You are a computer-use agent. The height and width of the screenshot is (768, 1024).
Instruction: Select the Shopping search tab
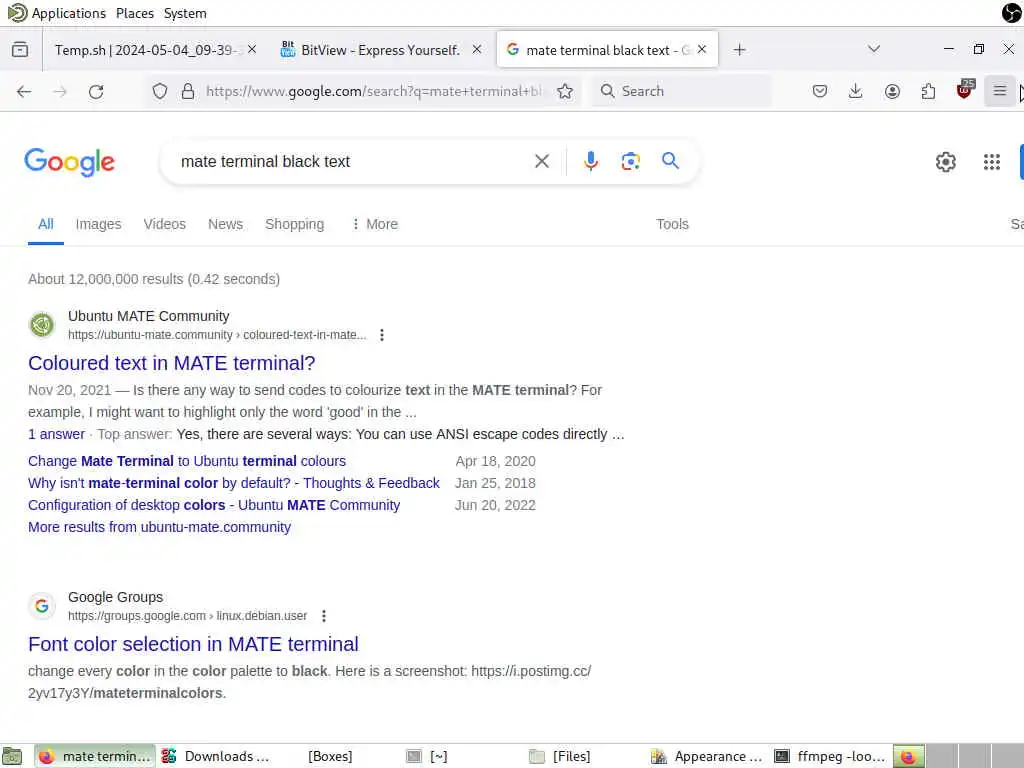coord(295,224)
